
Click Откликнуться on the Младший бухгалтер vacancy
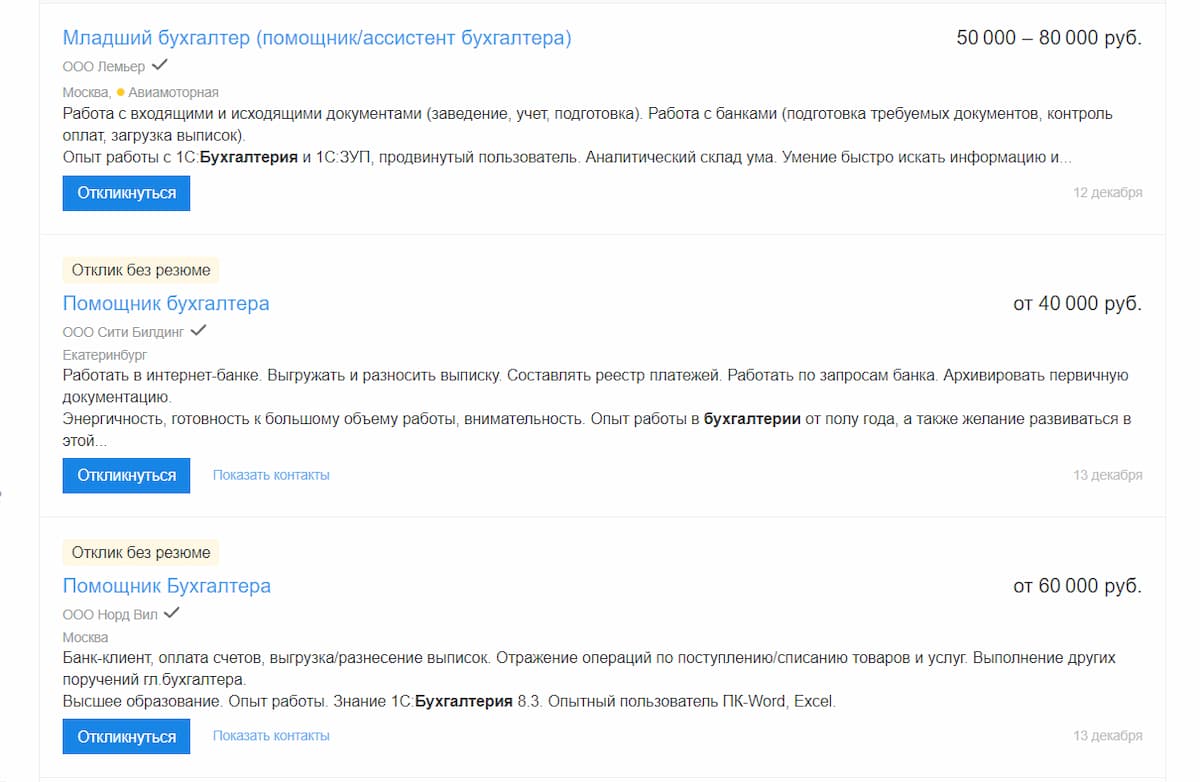pyautogui.click(x=126, y=193)
